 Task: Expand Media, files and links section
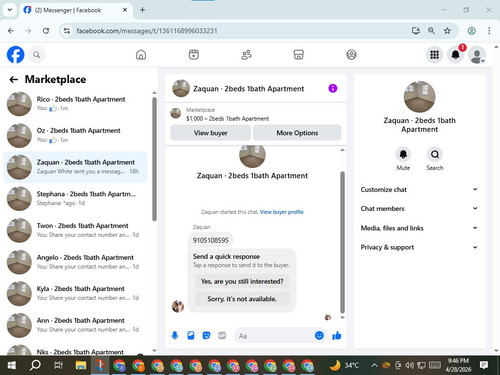pos(419,228)
